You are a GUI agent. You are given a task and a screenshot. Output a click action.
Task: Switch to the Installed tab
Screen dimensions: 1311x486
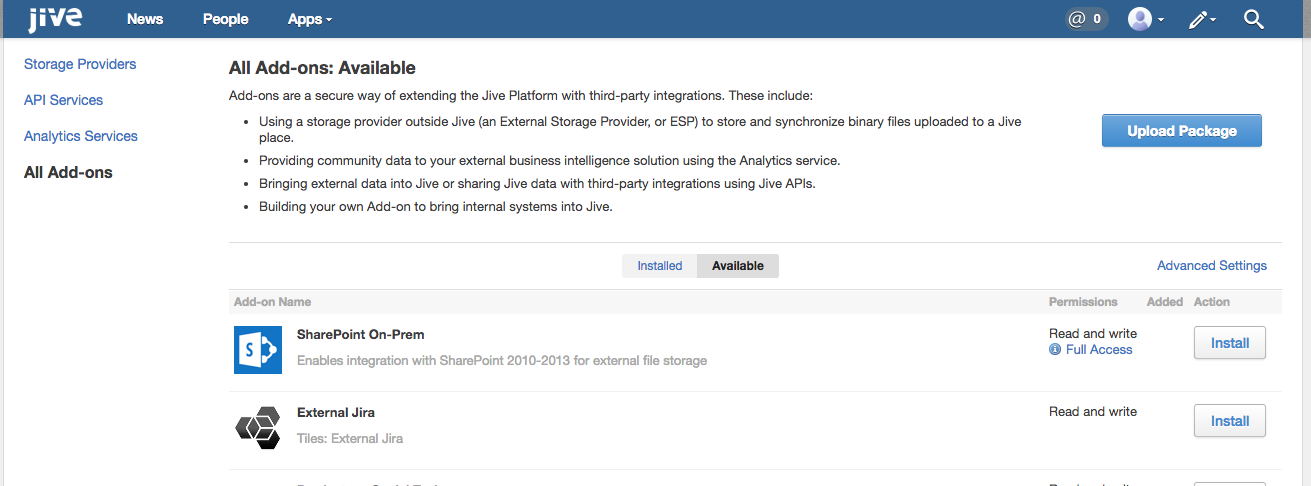click(660, 266)
